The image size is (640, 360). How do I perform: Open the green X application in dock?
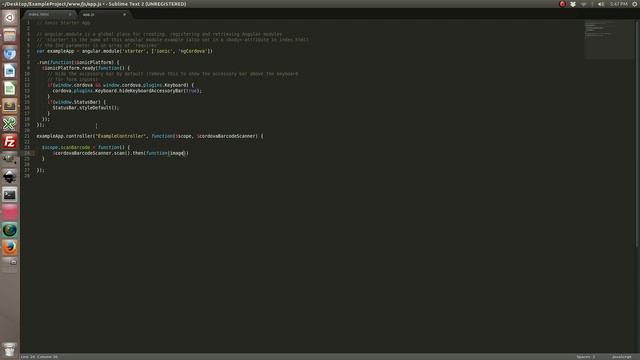click(x=9, y=124)
